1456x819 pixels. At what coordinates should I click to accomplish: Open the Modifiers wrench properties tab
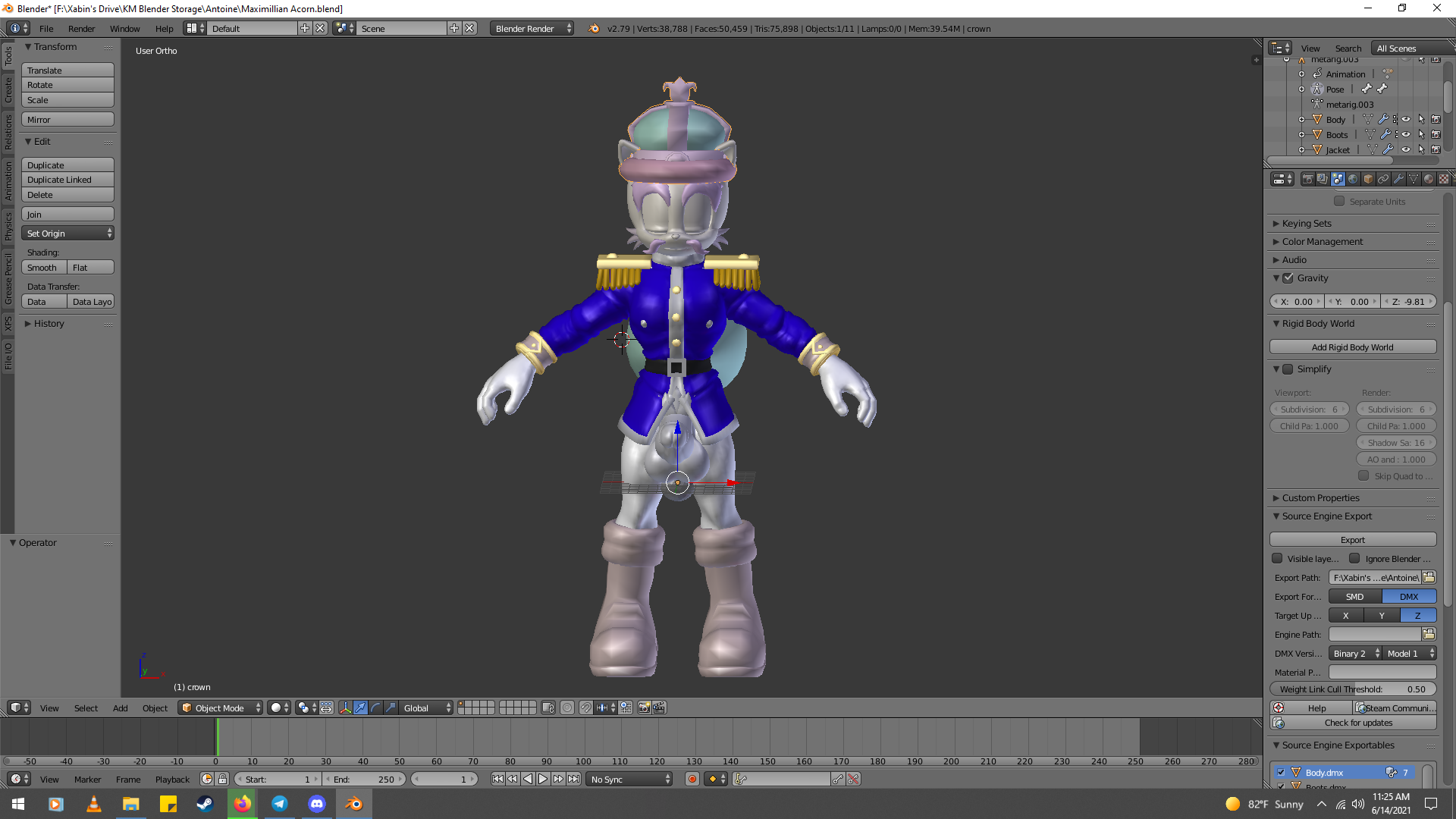click(1398, 179)
